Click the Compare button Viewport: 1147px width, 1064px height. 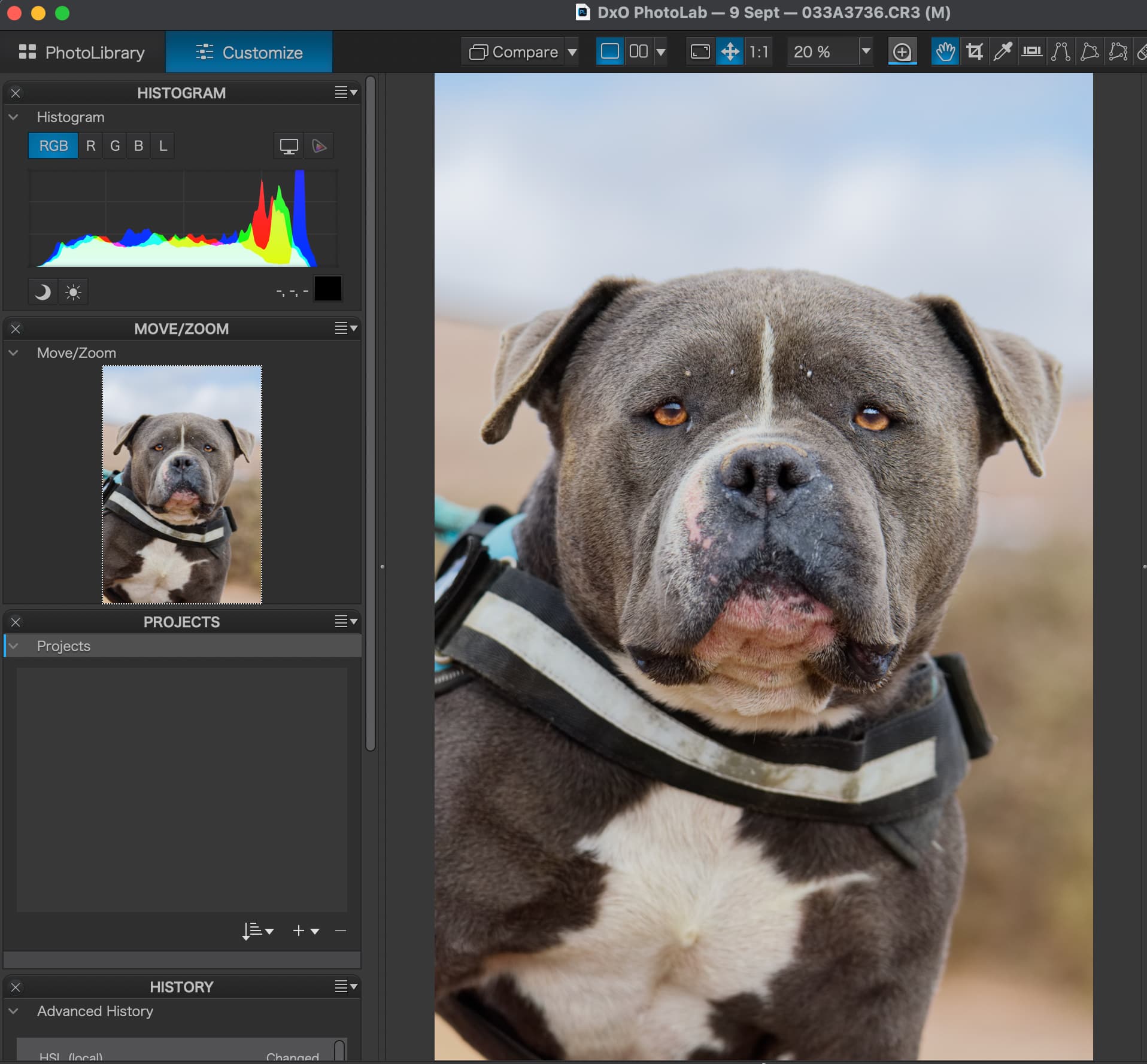(514, 52)
